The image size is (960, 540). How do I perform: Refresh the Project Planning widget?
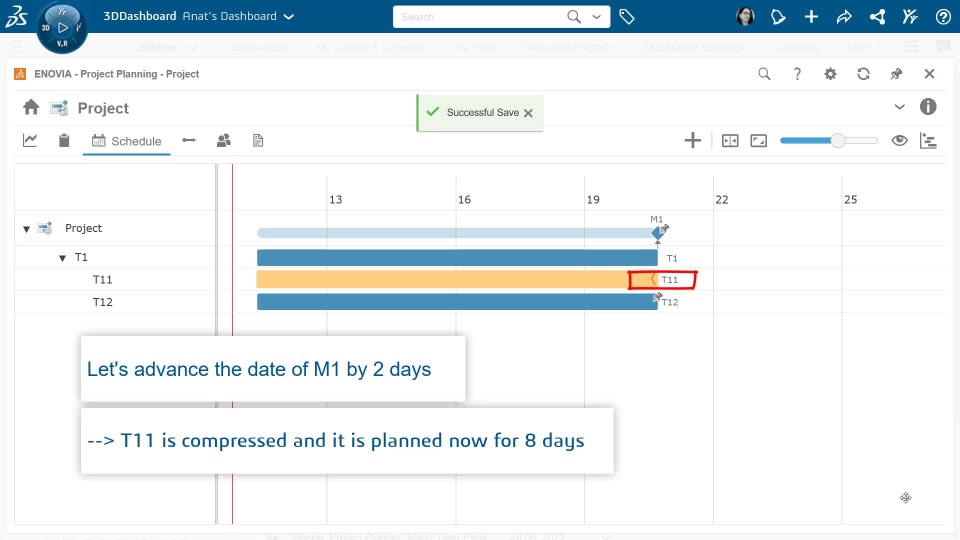(x=863, y=74)
